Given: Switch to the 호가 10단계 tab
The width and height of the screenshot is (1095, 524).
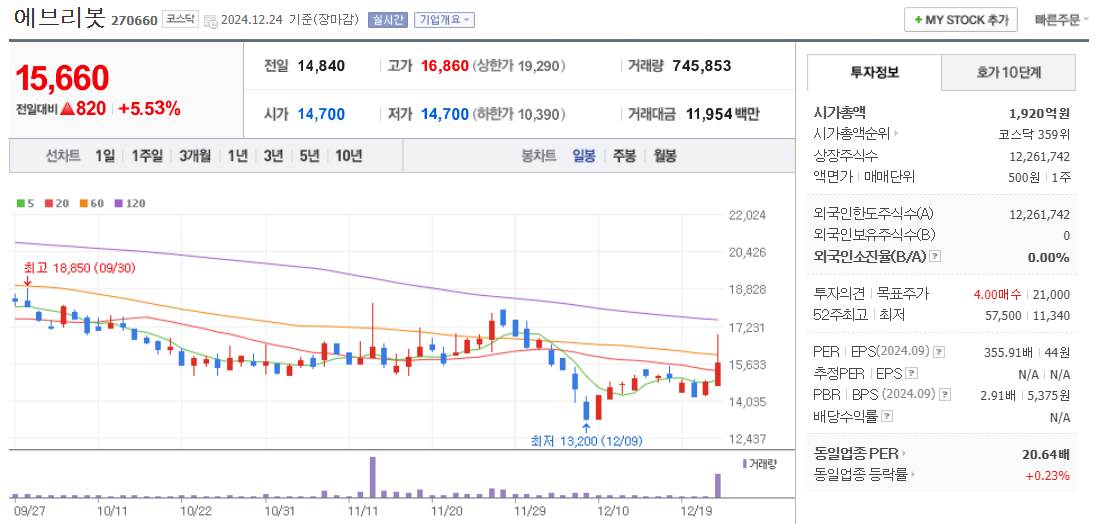Looking at the screenshot, I should 1008,72.
